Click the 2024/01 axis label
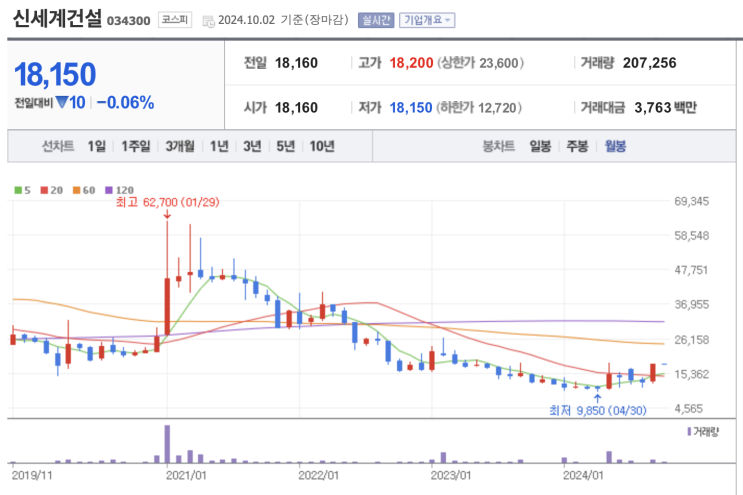 583,476
